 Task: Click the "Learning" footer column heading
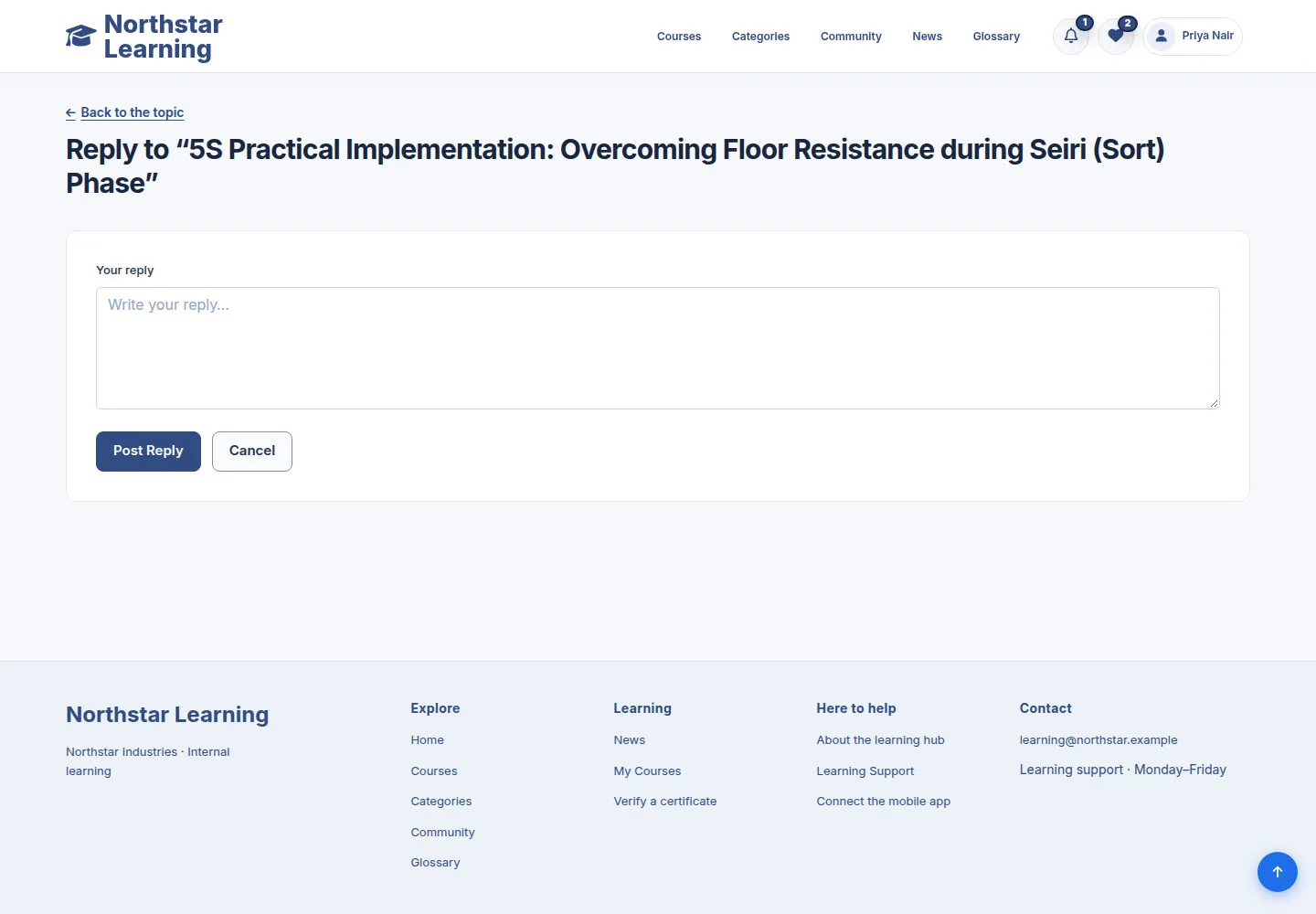[x=642, y=708]
